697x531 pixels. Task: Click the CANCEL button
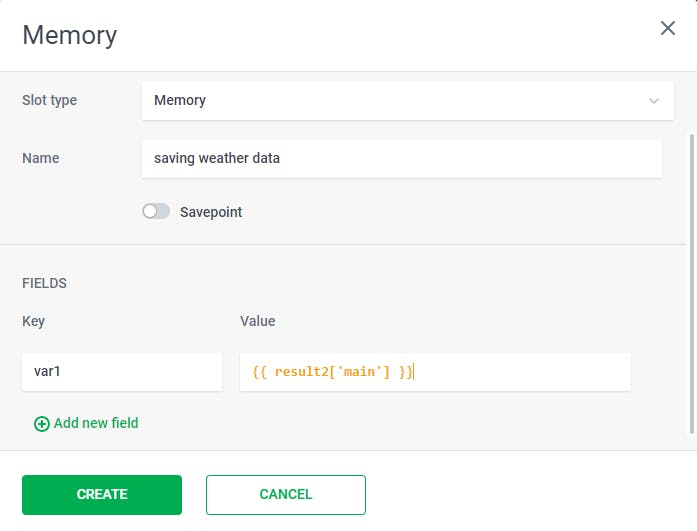286,495
